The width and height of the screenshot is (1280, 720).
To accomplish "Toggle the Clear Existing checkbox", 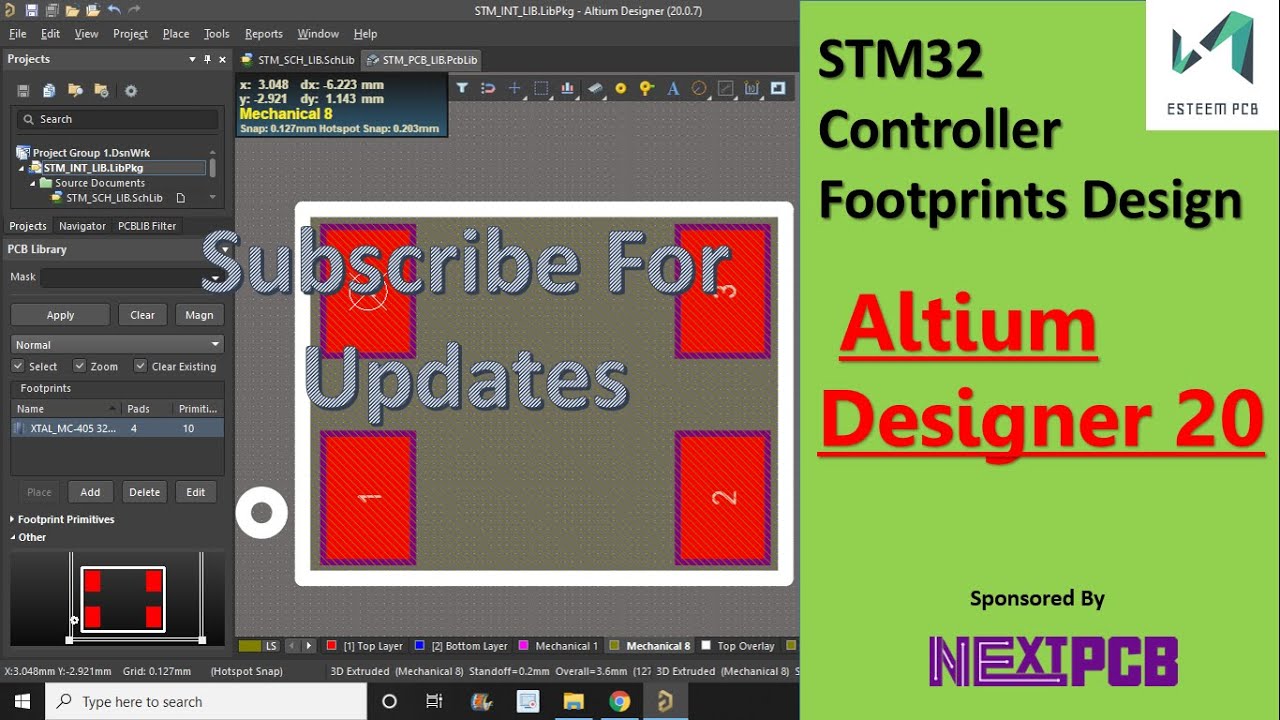I will pos(140,366).
